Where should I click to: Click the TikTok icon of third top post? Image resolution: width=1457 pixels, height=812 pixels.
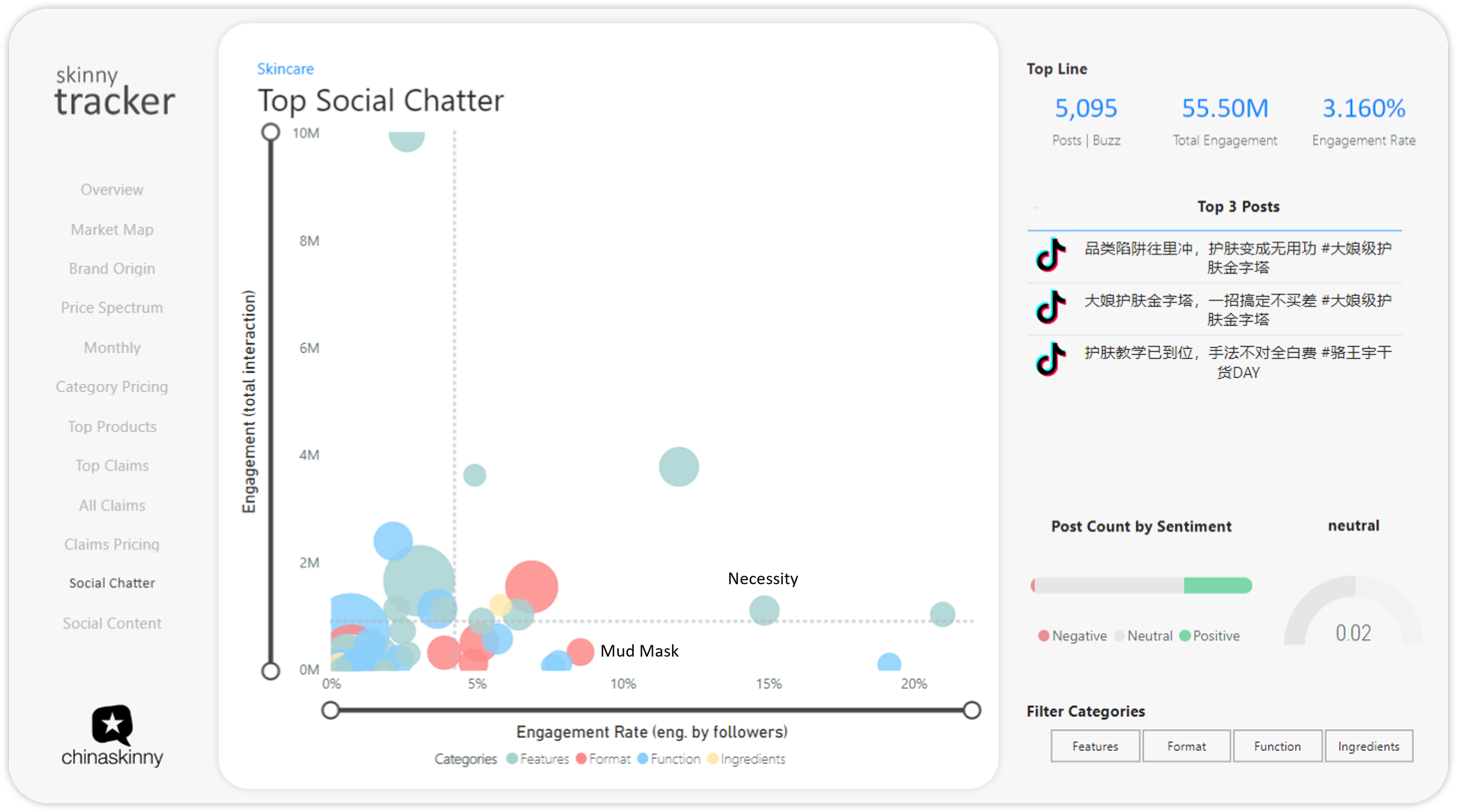pyautogui.click(x=1051, y=359)
